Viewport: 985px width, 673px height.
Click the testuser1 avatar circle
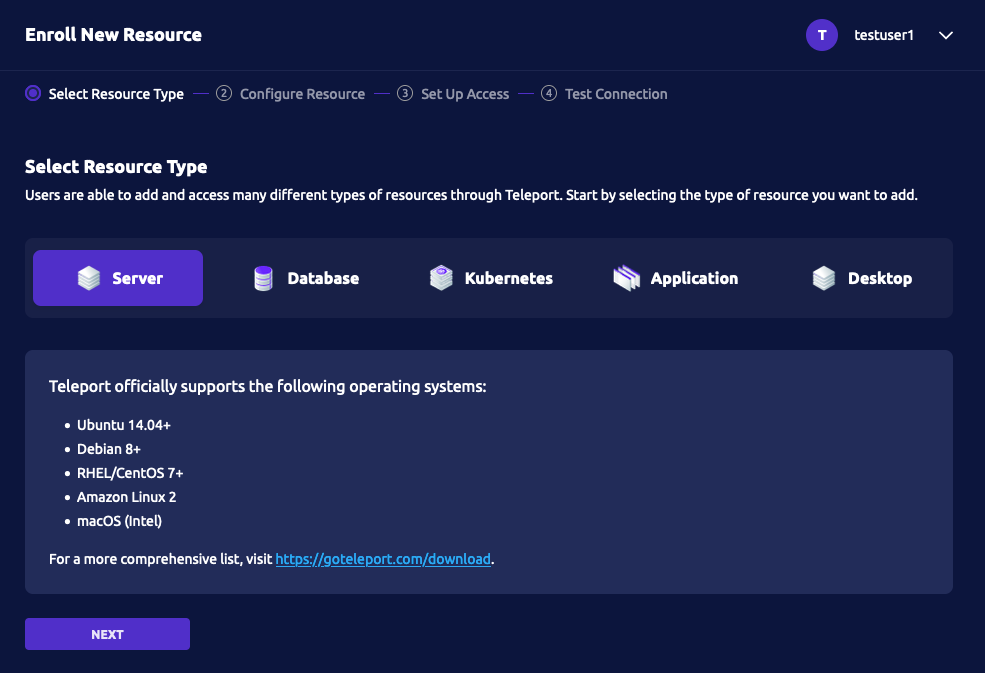[x=822, y=35]
